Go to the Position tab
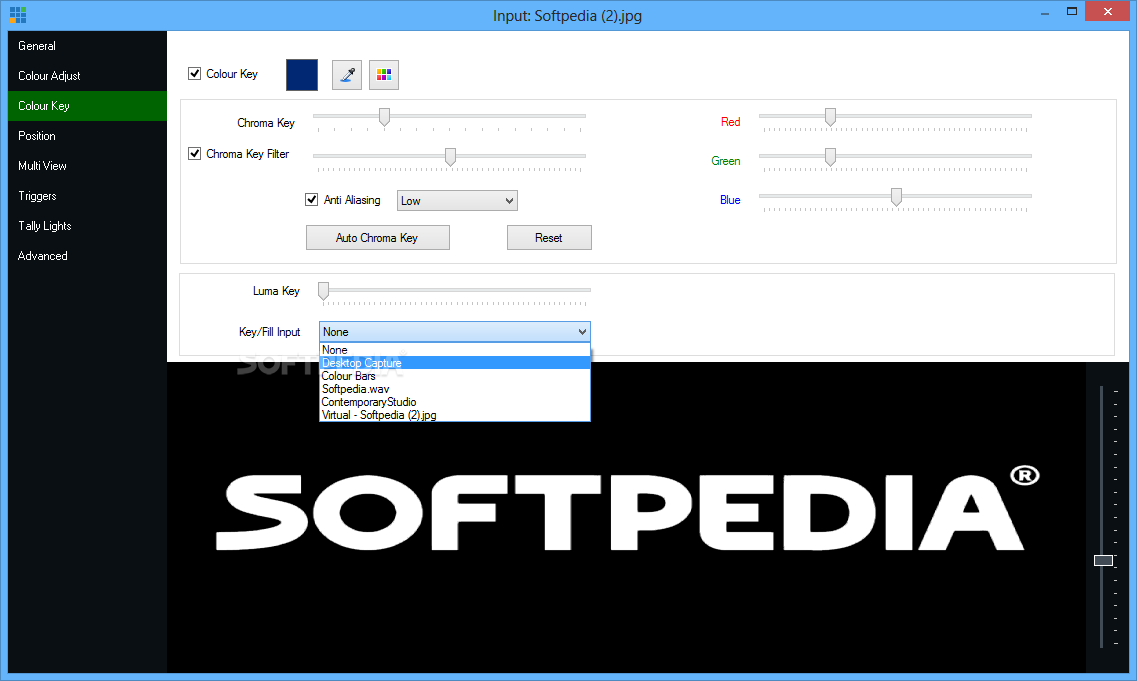The image size is (1137, 681). coord(87,136)
